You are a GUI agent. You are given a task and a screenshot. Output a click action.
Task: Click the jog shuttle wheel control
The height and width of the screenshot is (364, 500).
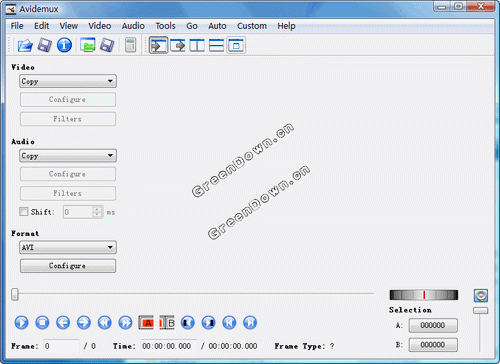[424, 295]
